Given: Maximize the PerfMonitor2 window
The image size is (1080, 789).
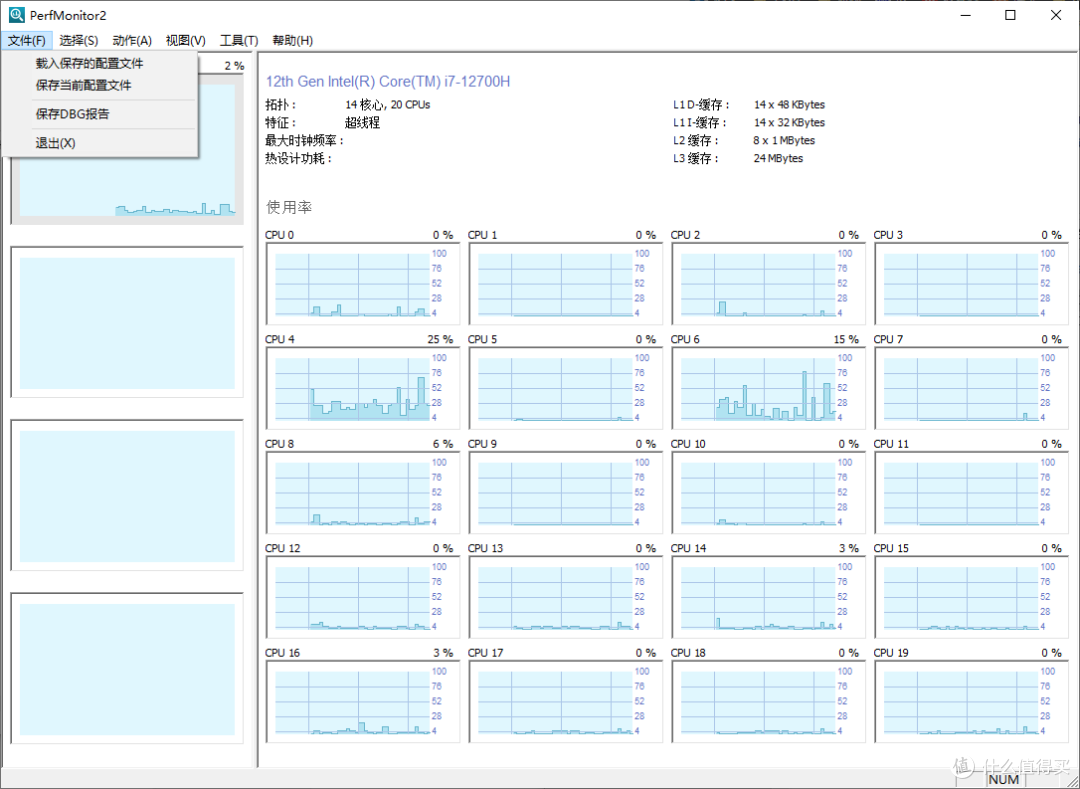Looking at the screenshot, I should pyautogui.click(x=1010, y=15).
